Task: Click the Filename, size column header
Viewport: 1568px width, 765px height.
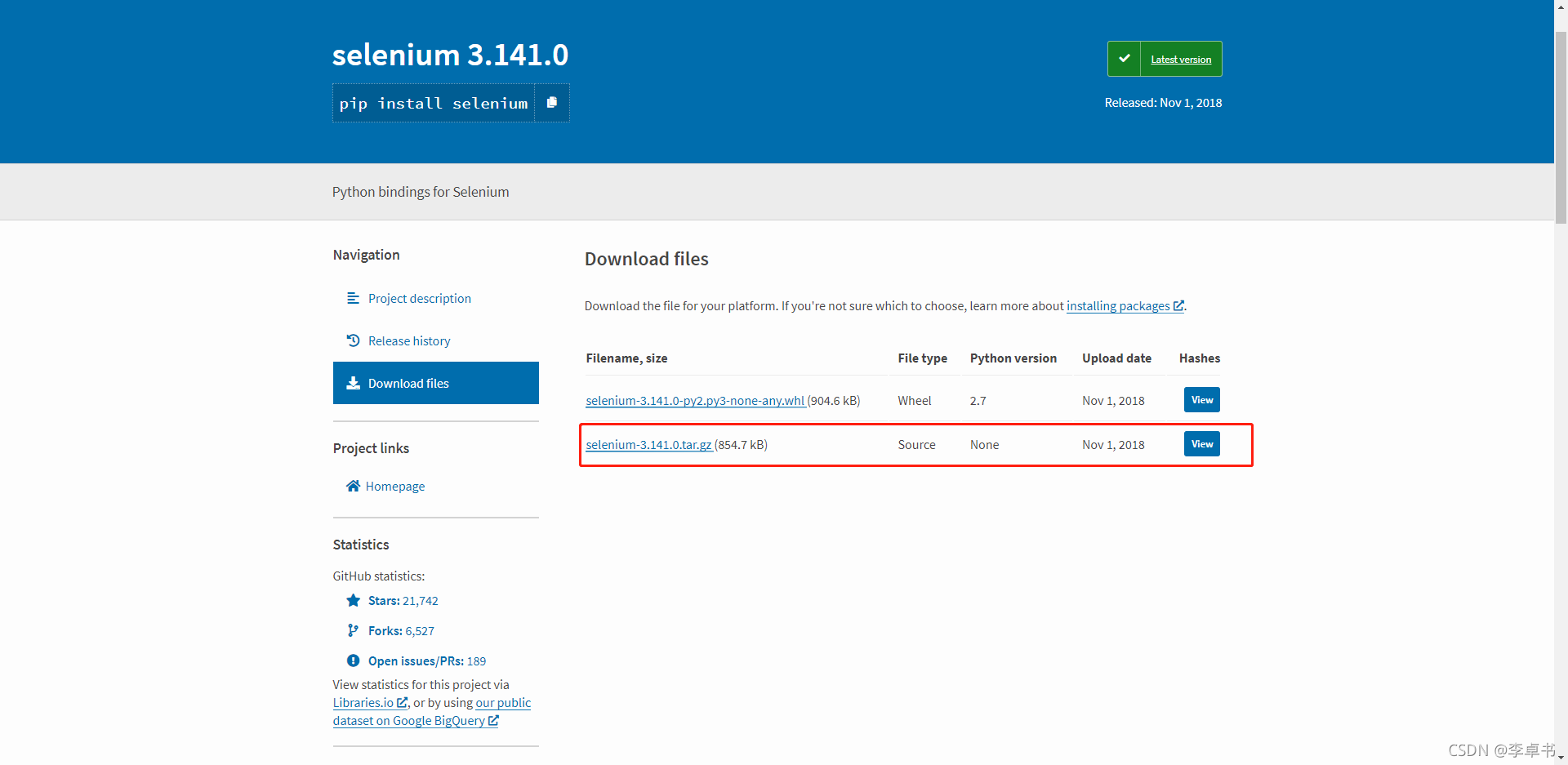Action: point(626,358)
